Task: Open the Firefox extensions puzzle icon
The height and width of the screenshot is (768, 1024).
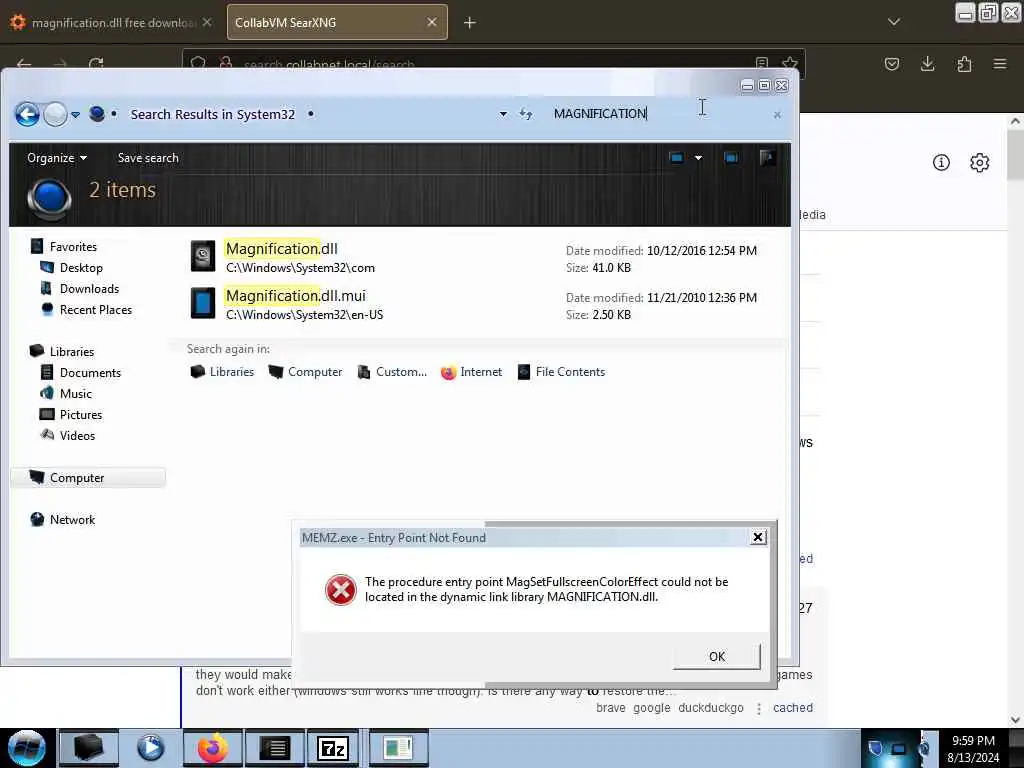Action: [x=964, y=64]
